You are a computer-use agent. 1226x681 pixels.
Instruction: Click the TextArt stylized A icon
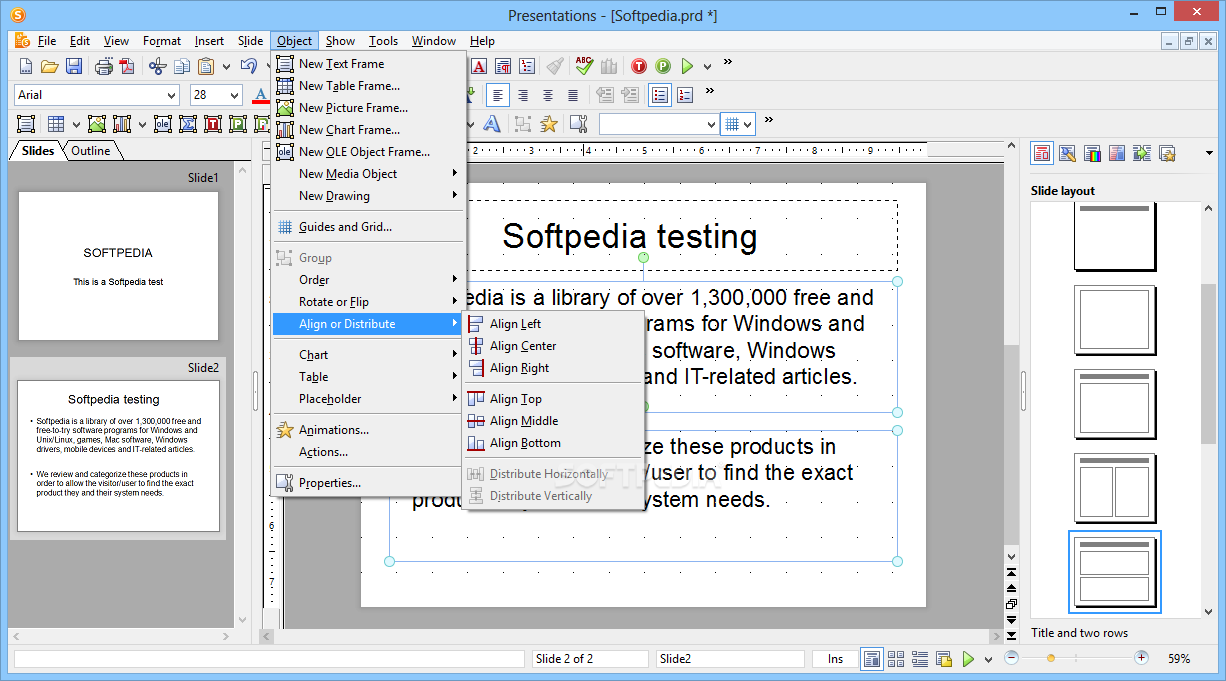[x=491, y=124]
